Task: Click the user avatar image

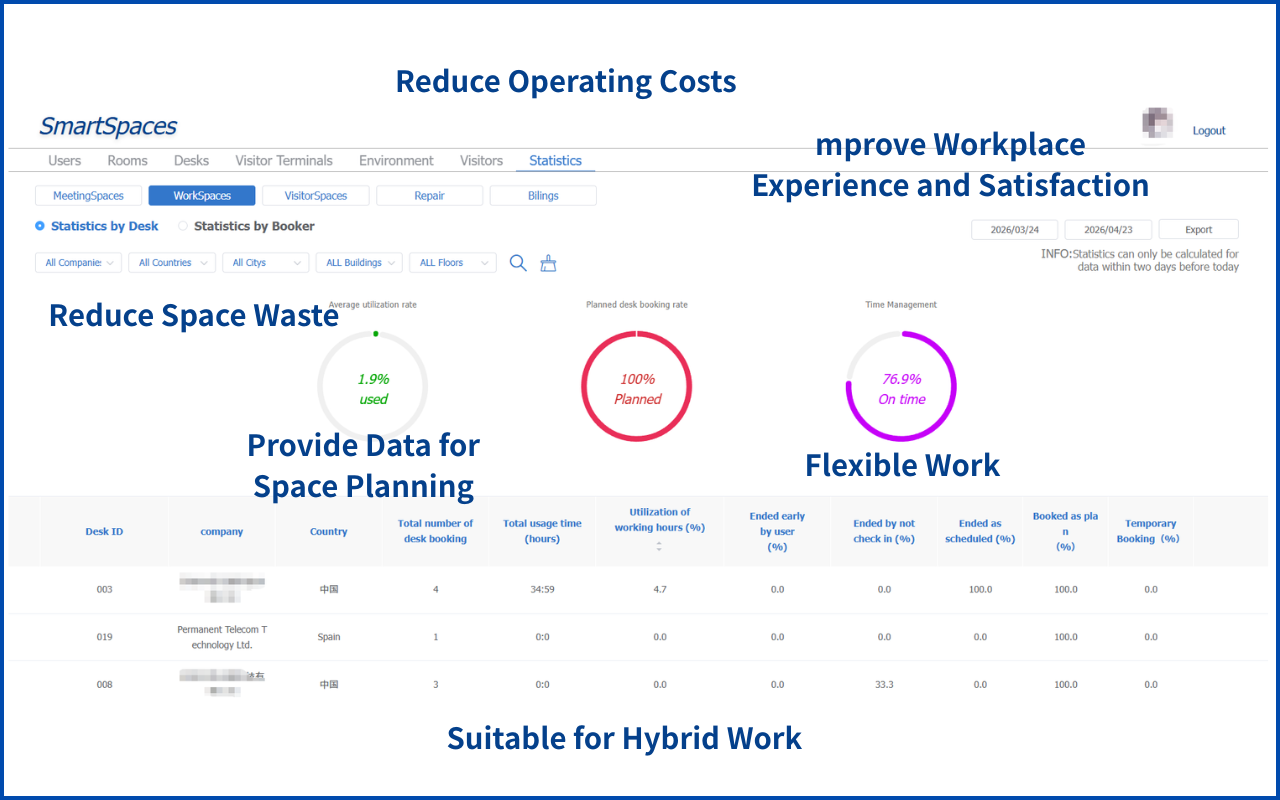Action: 1157,123
